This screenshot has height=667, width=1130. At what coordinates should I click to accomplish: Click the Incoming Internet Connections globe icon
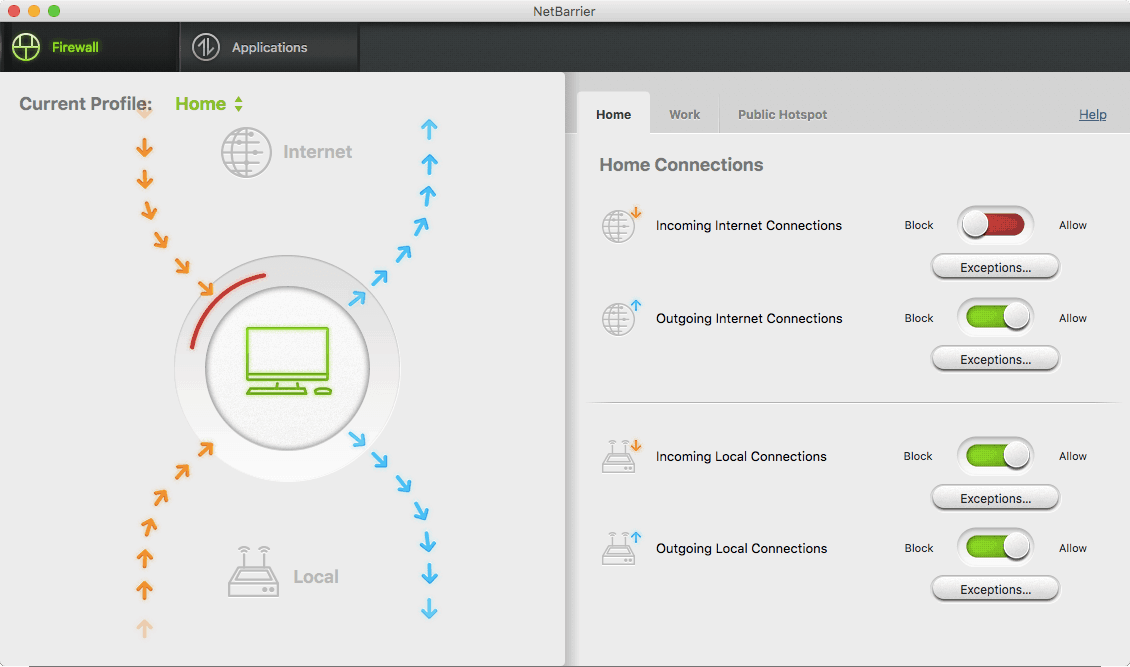[x=620, y=225]
